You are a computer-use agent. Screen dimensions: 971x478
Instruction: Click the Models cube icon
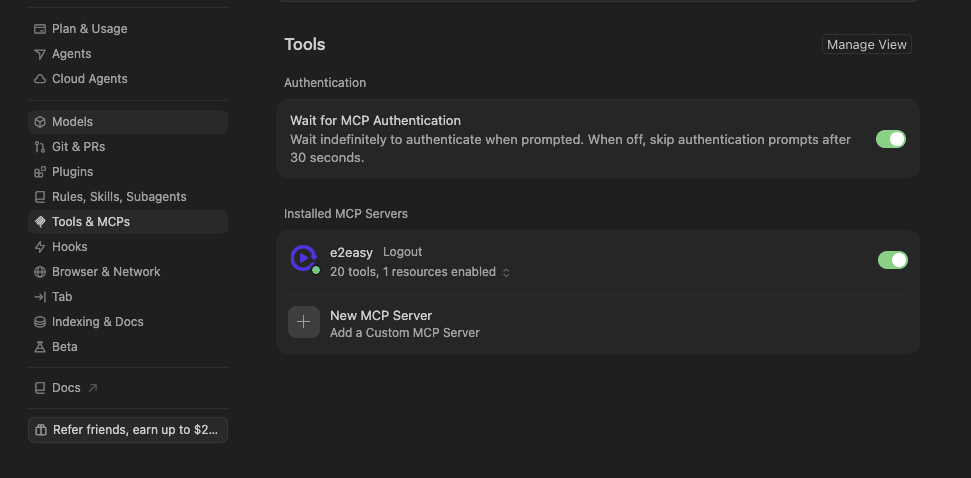40,122
